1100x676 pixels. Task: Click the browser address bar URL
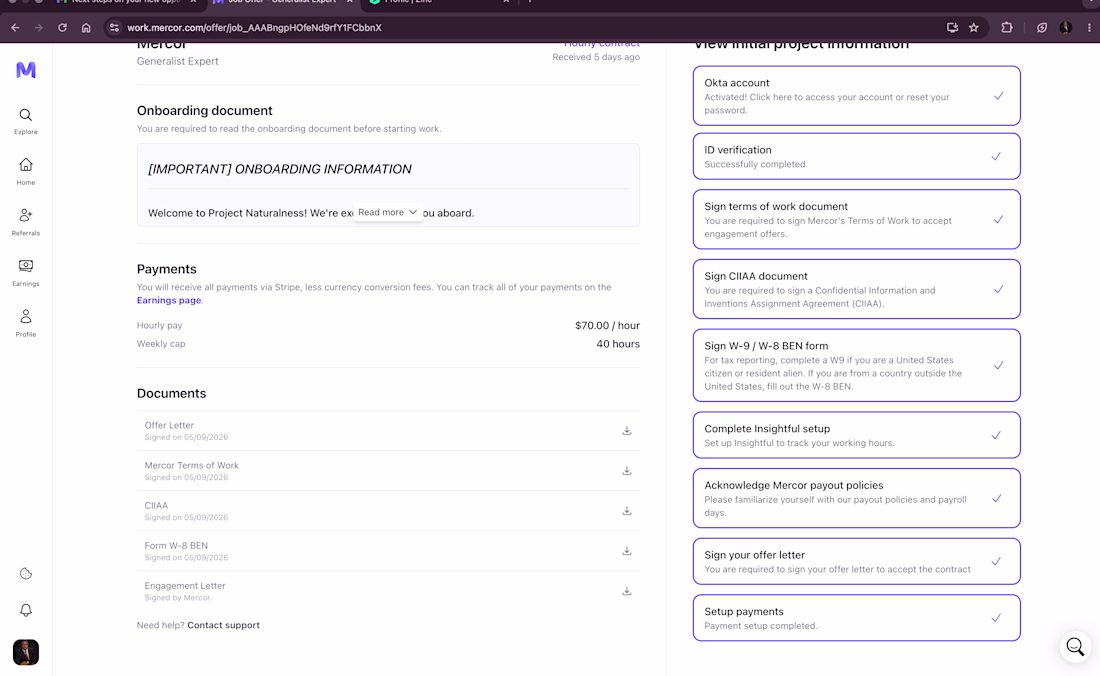[254, 28]
